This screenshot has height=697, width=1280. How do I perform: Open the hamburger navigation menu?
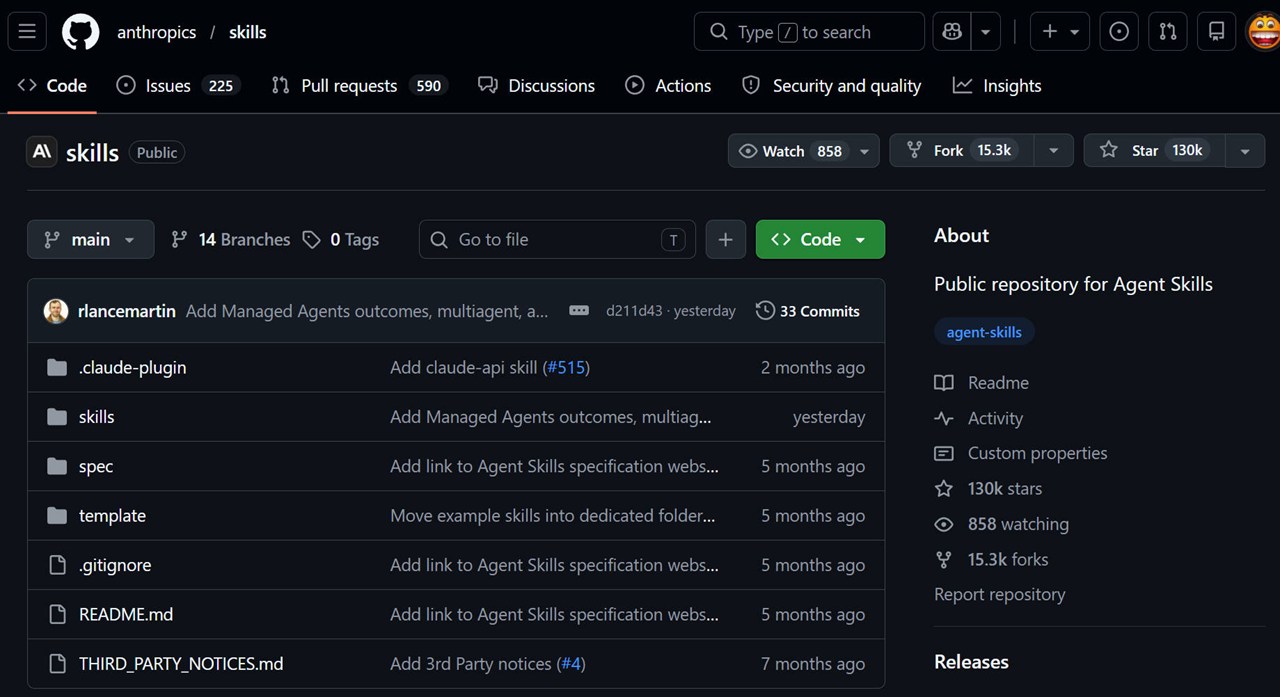click(x=27, y=32)
